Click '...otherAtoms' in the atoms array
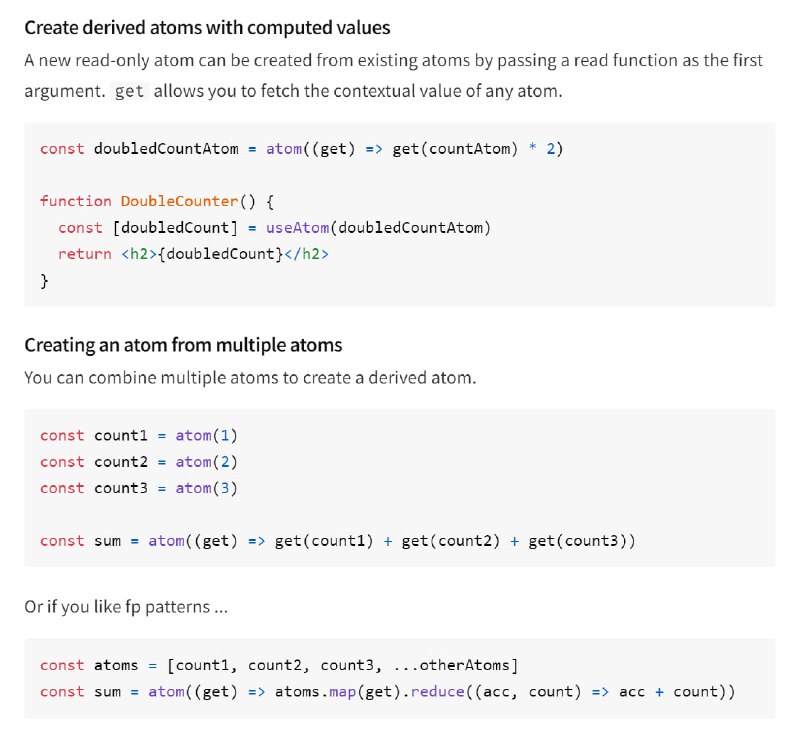This screenshot has height=740, width=800. [452, 665]
